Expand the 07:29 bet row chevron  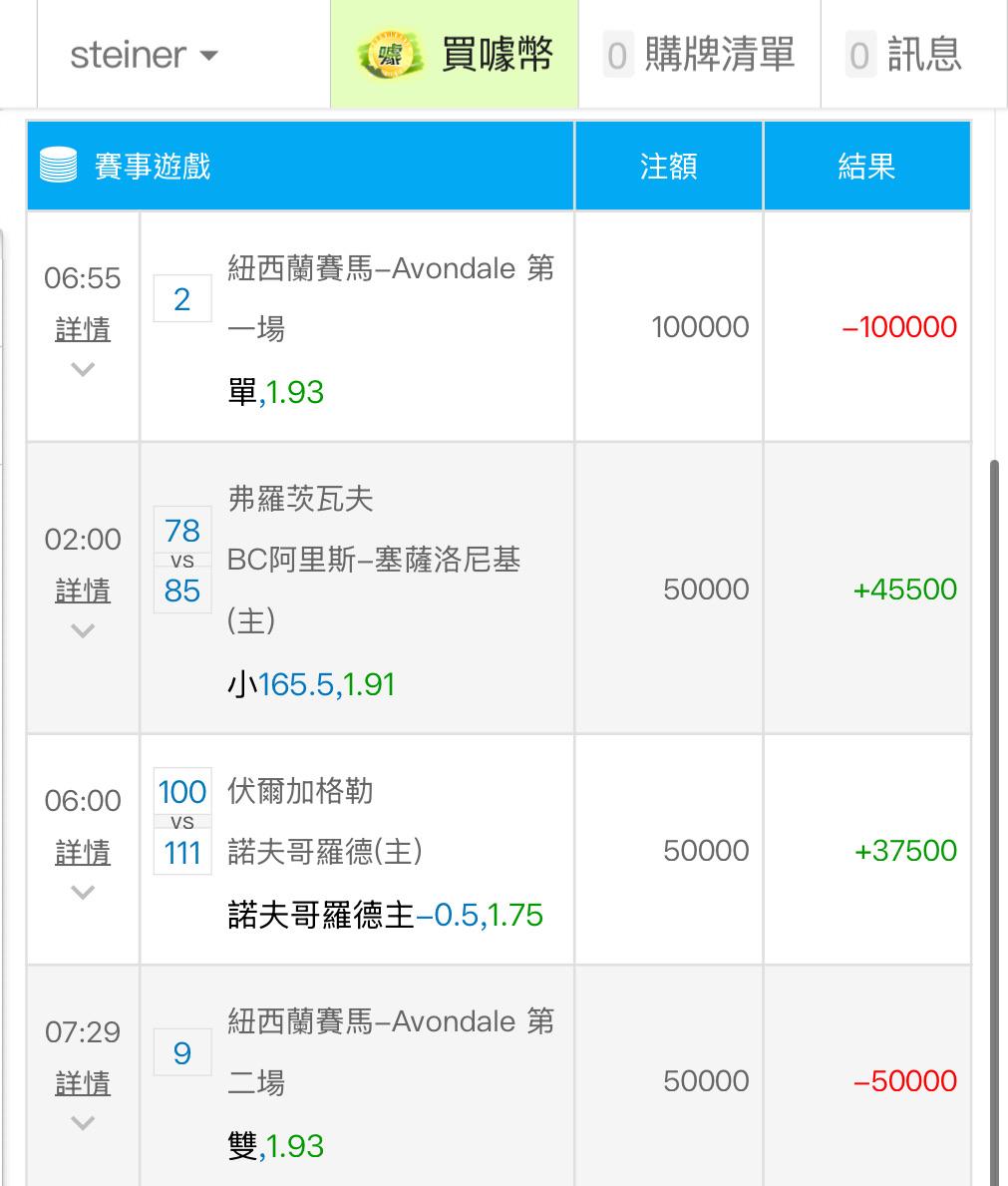[x=83, y=1123]
